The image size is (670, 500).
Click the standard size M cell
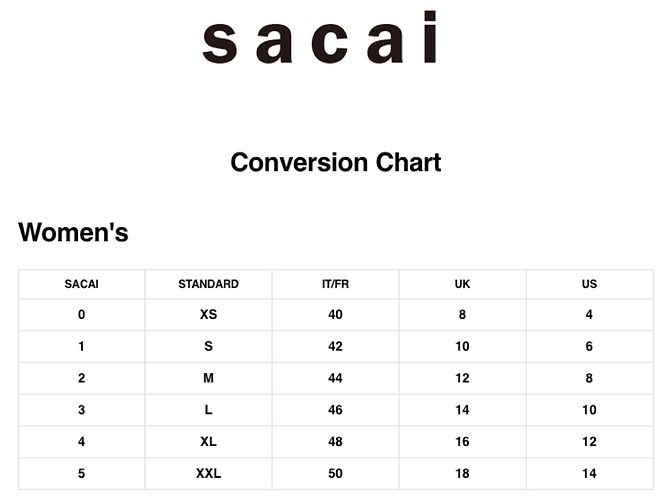tap(208, 378)
